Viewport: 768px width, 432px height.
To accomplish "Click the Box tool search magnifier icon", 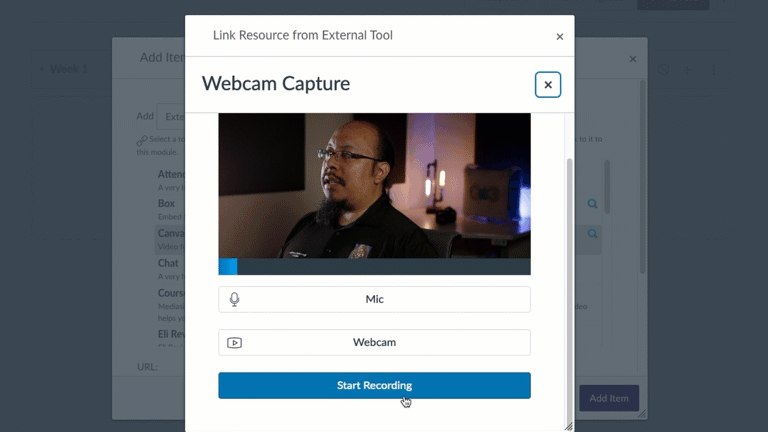I will coord(592,204).
